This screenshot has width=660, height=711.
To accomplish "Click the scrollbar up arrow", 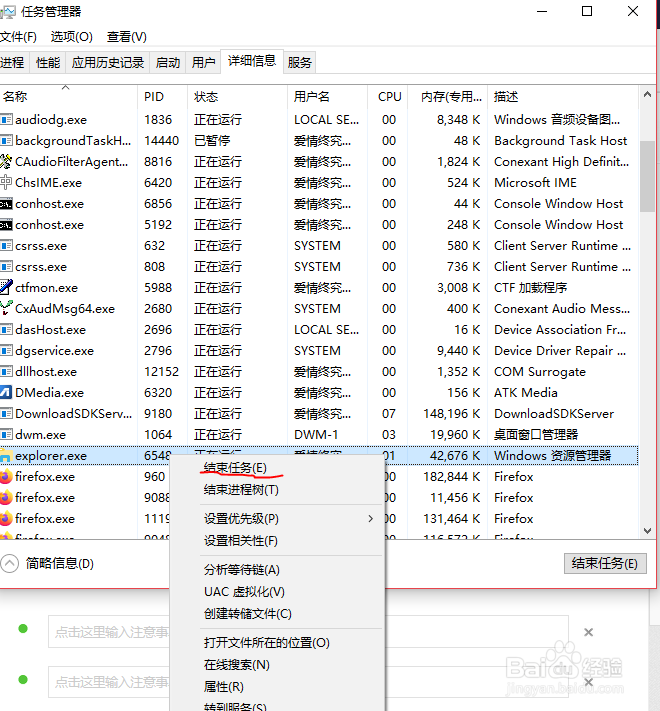I will coord(647,95).
